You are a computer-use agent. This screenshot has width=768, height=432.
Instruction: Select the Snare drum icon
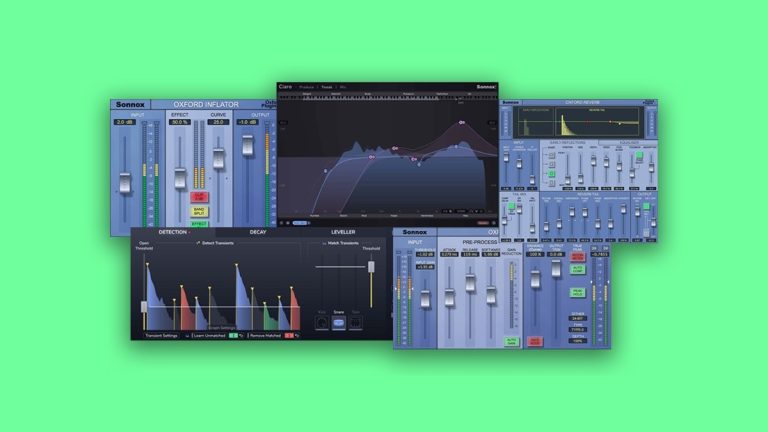pos(339,323)
